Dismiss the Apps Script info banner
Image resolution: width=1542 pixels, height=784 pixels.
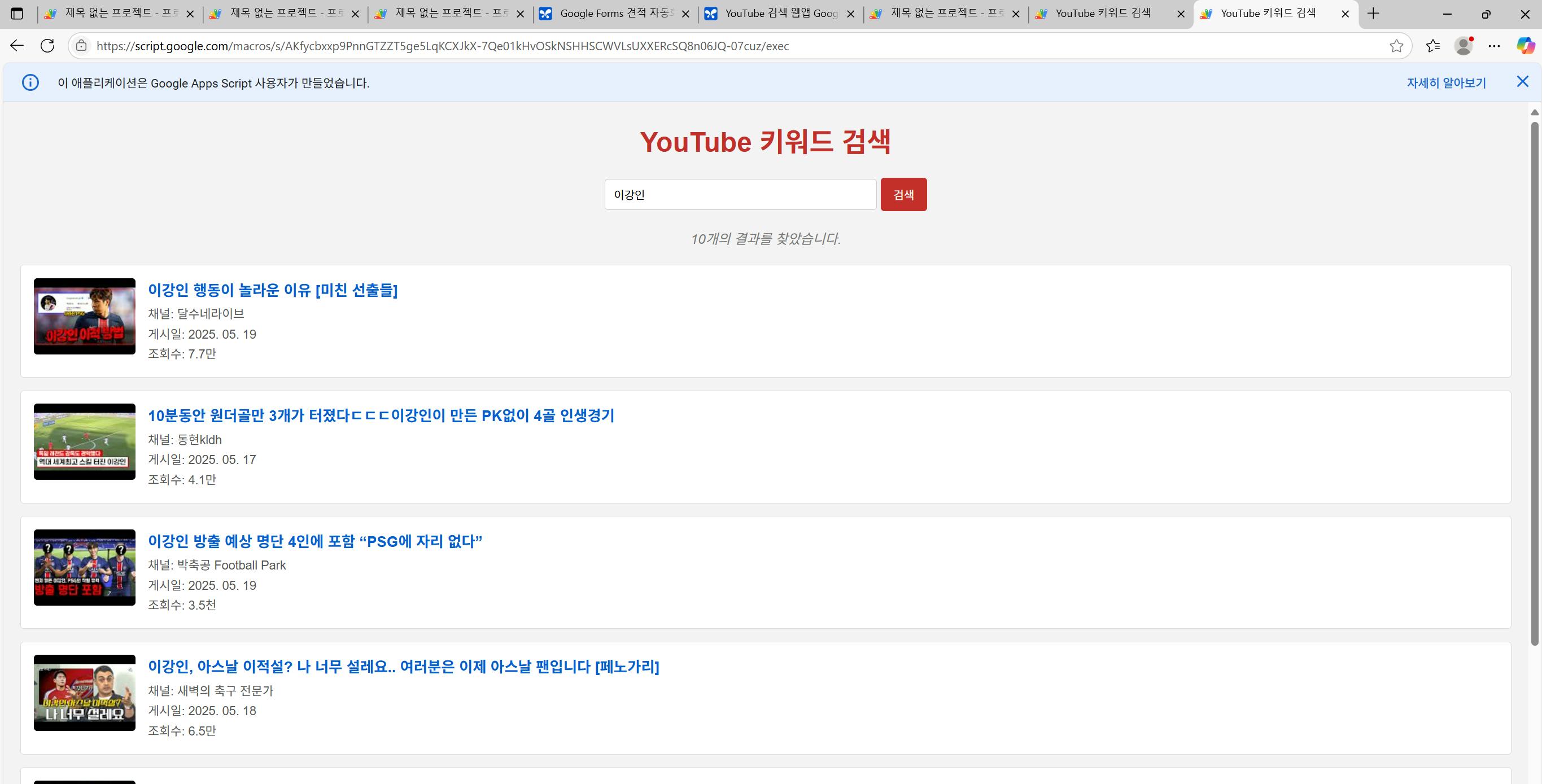pyautogui.click(x=1522, y=81)
